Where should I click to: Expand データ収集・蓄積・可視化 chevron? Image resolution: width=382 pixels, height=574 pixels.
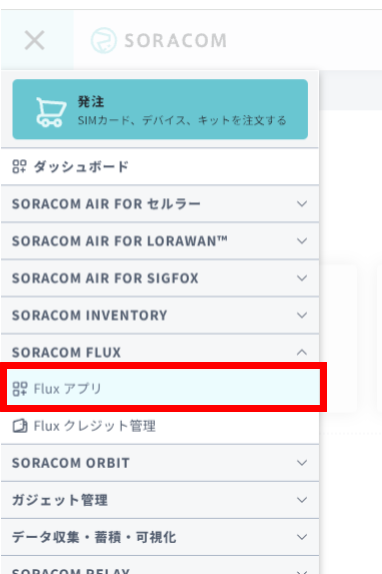click(302, 537)
